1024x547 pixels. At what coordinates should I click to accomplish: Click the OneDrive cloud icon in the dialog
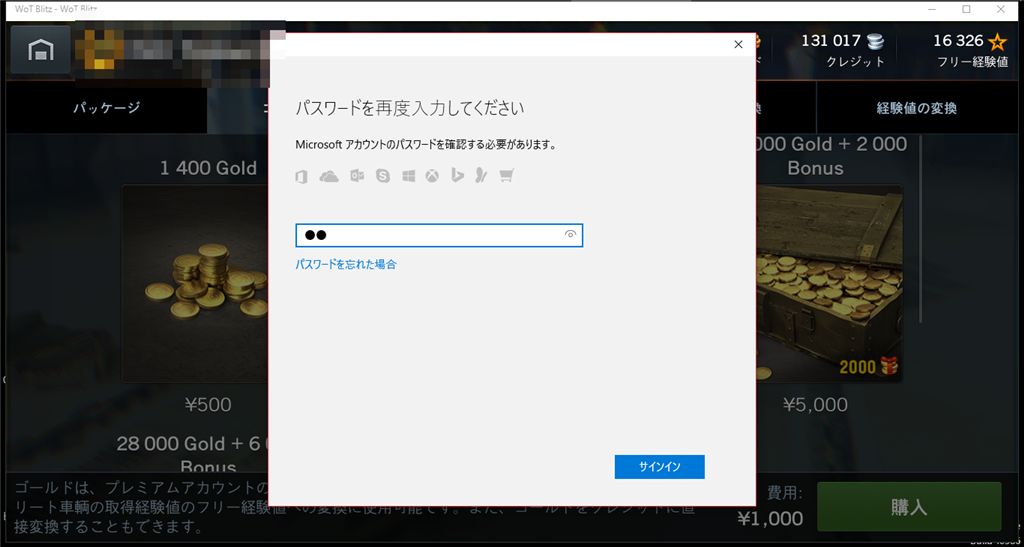pos(328,176)
